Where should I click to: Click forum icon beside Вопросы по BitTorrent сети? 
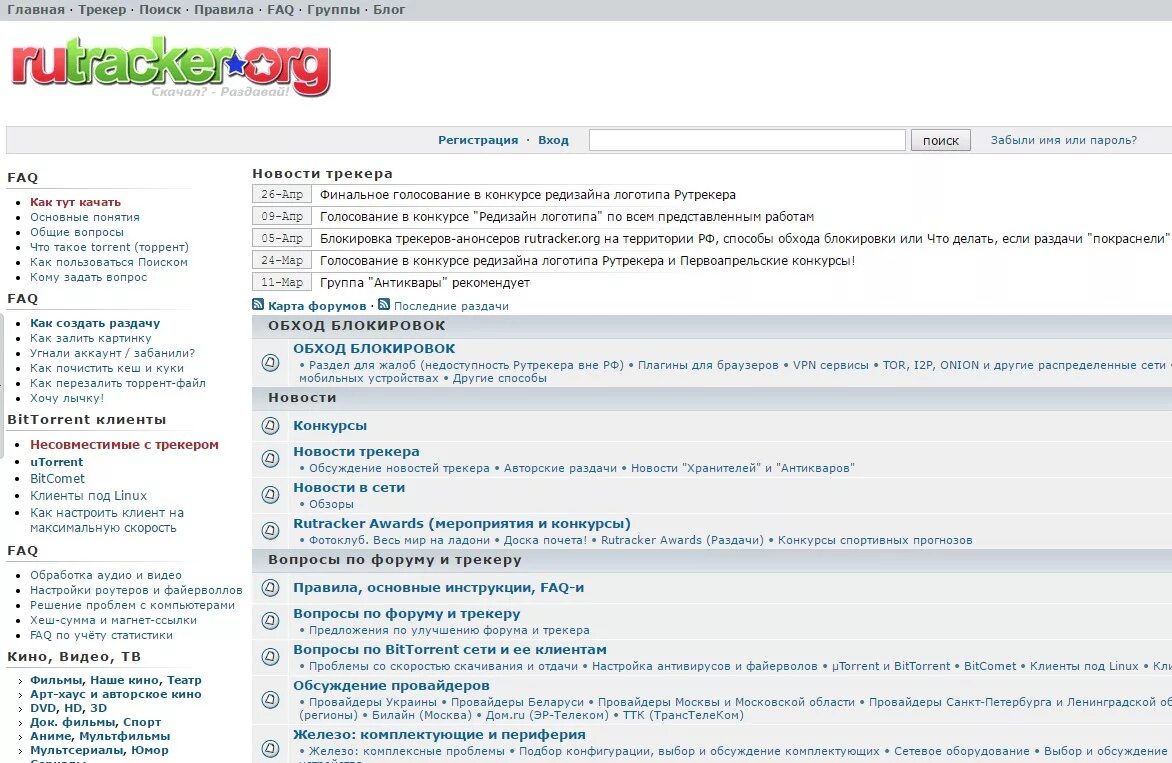(271, 656)
